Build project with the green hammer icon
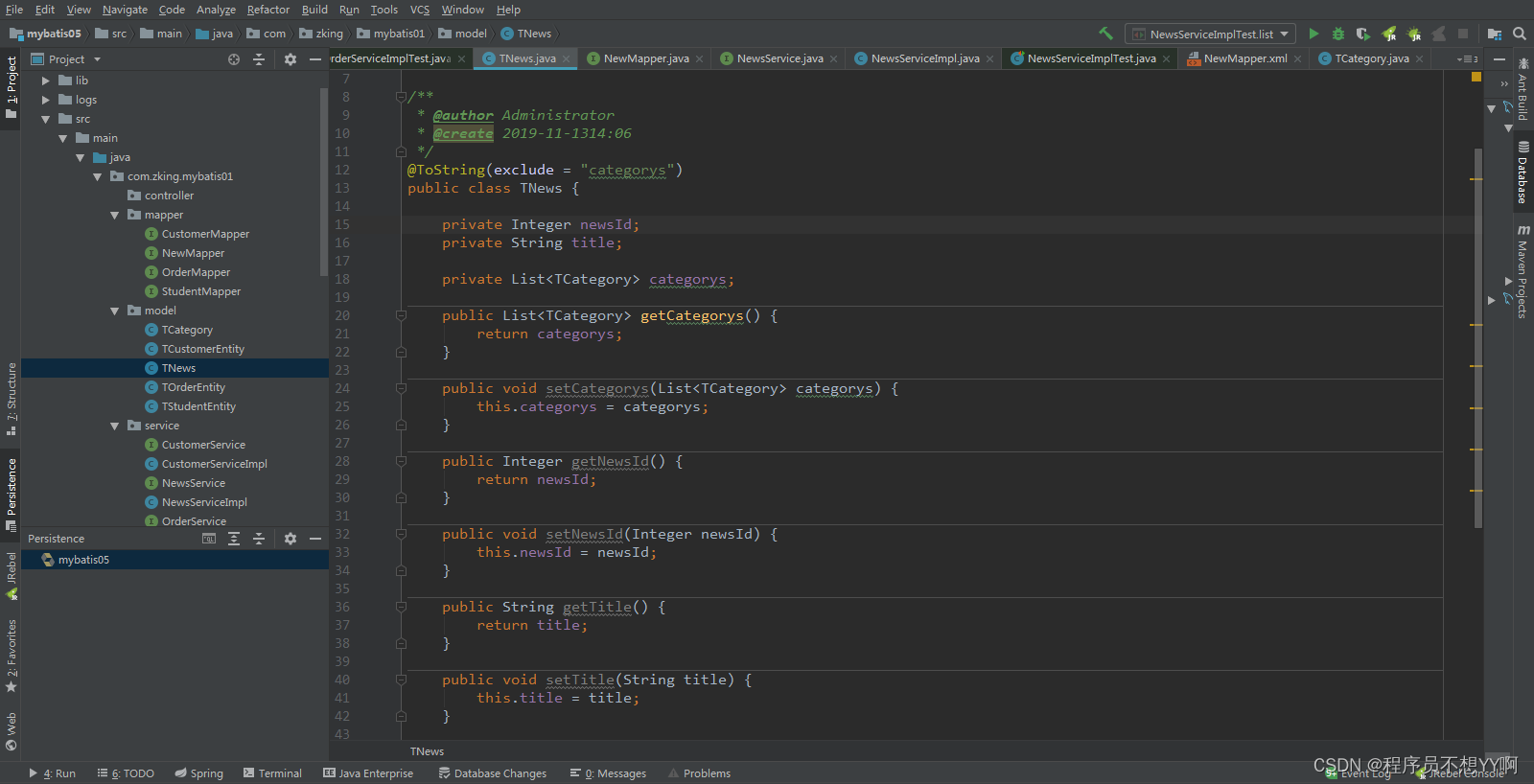This screenshot has height=784, width=1534. (x=1105, y=34)
